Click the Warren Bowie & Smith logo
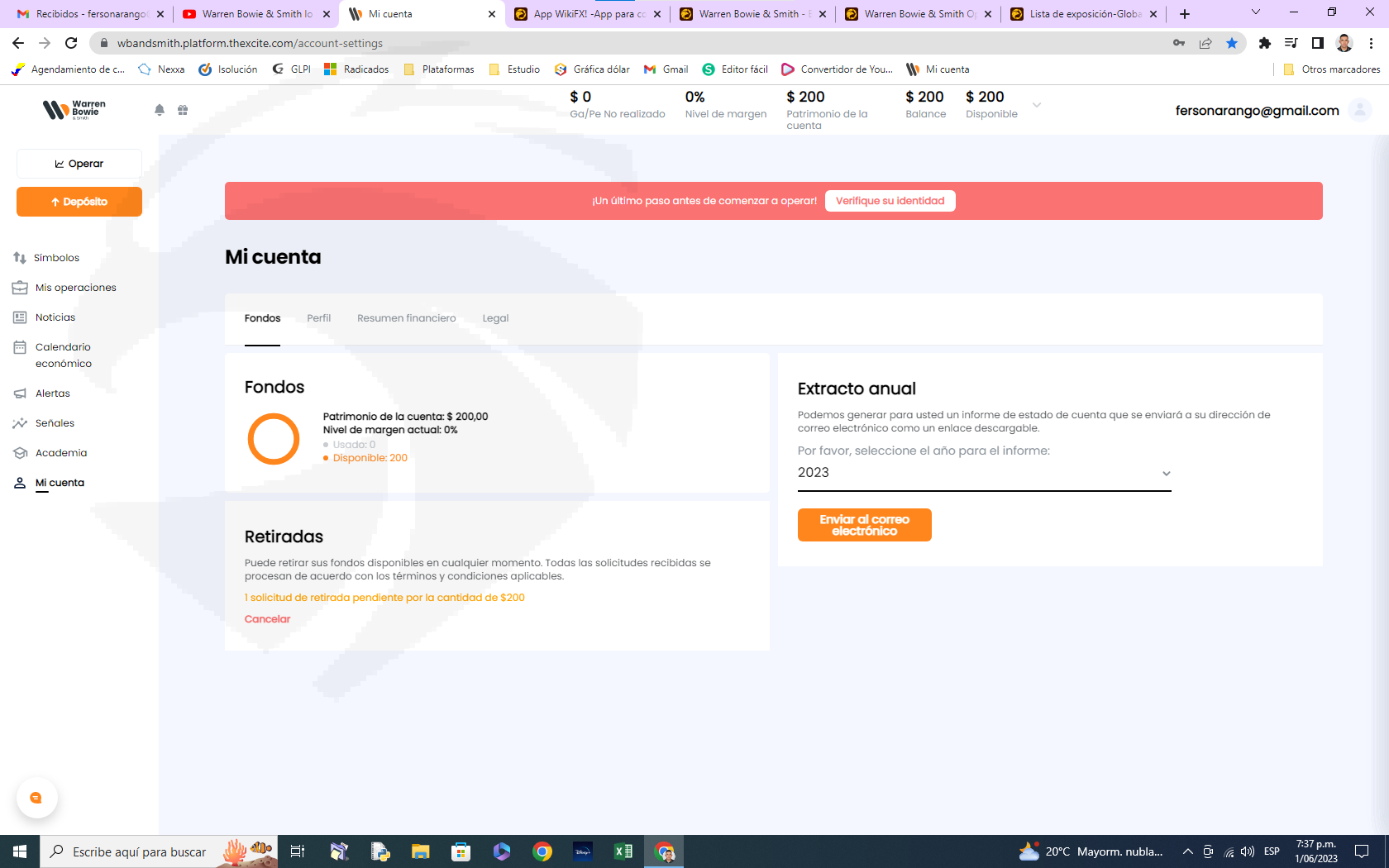Screen dimensions: 1389x868 tap(74, 109)
